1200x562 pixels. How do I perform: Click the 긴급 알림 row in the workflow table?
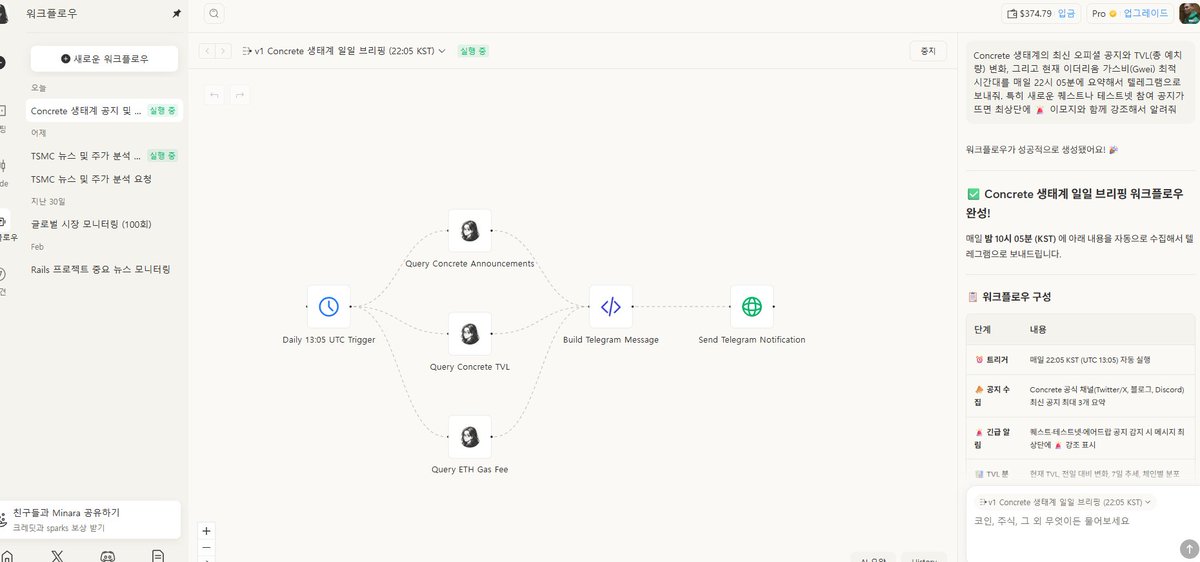coord(1081,438)
